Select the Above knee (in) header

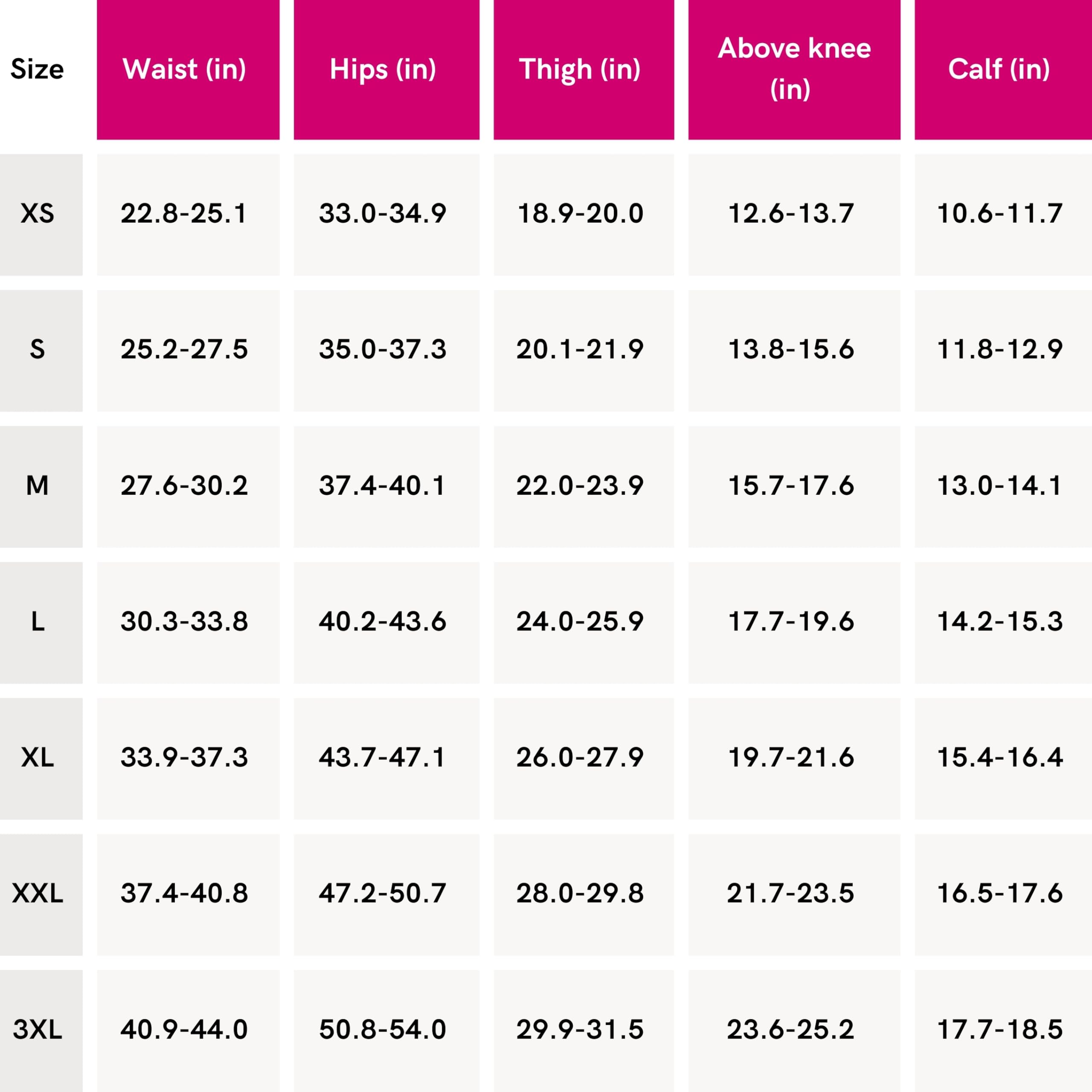click(x=794, y=70)
